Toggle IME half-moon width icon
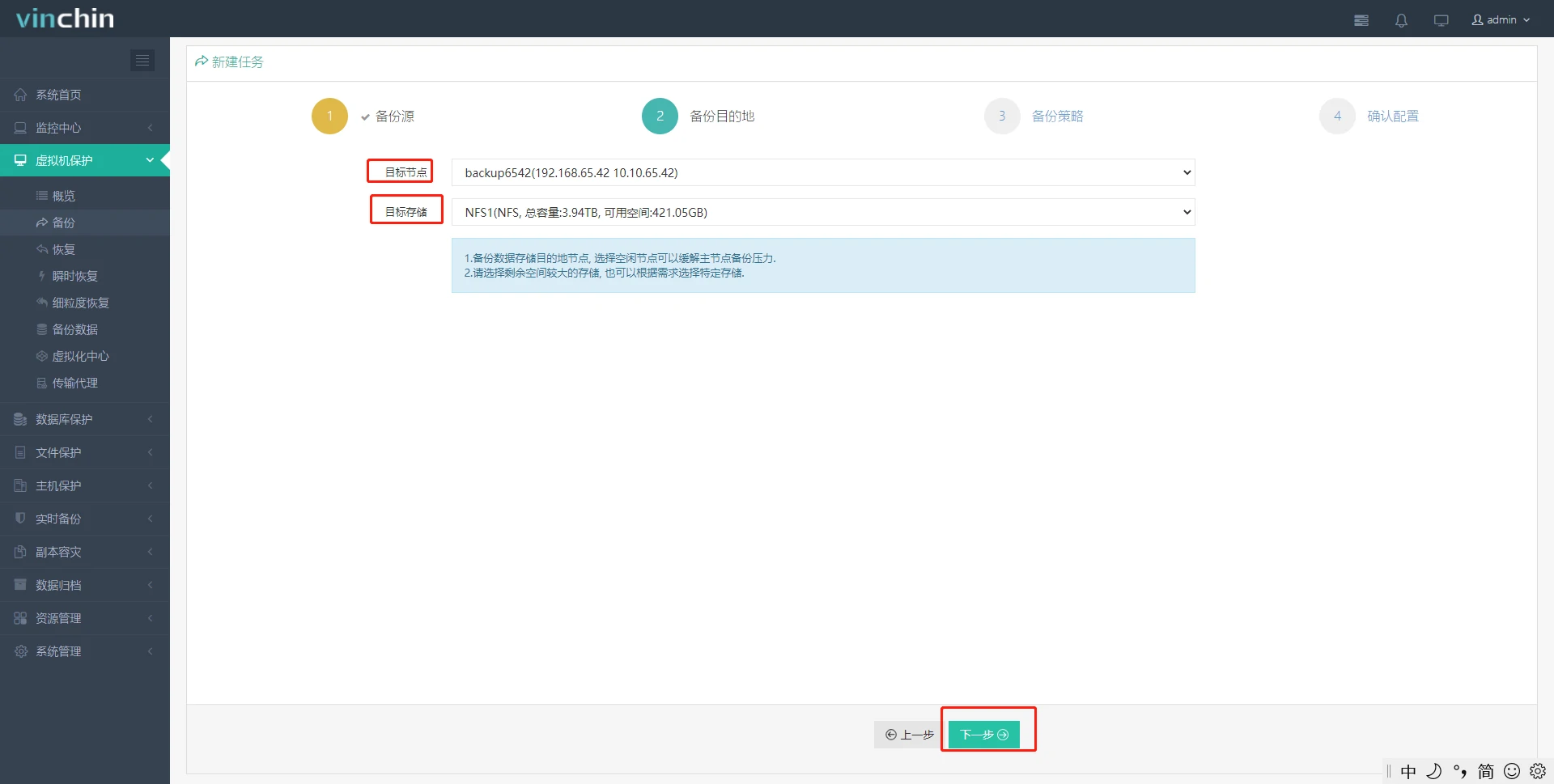This screenshot has height=784, width=1554. pos(1433,771)
